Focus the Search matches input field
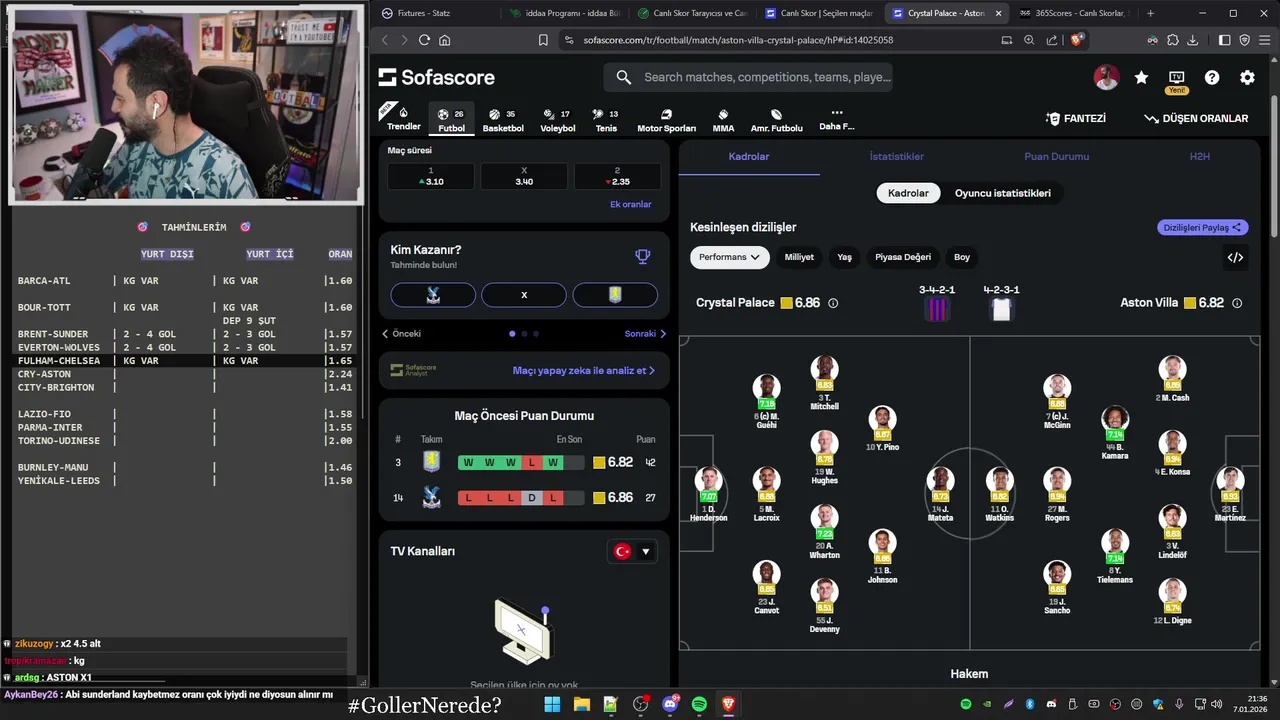 point(748,77)
